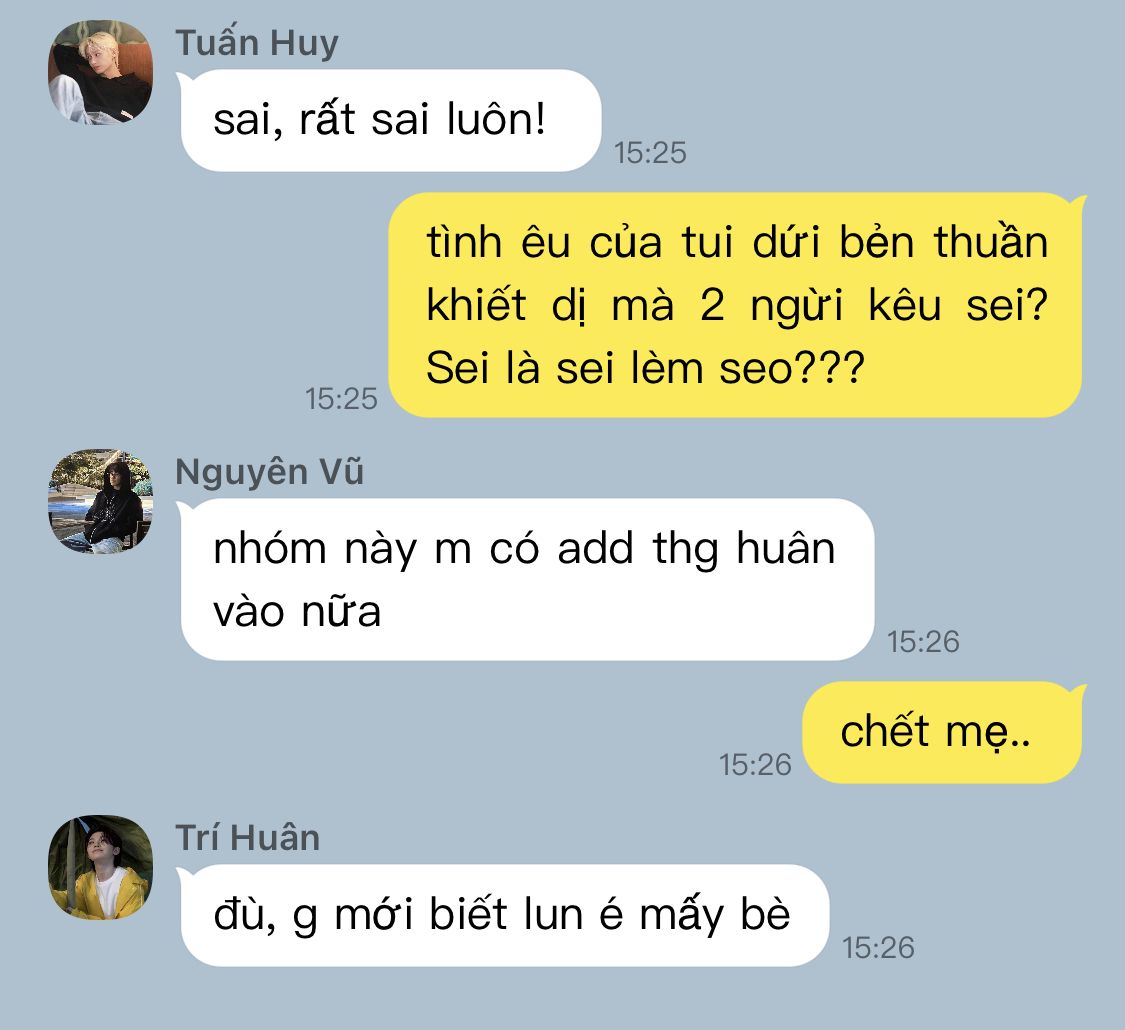Tap the yellow "chết mẹ.." bubble

pyautogui.click(x=941, y=732)
